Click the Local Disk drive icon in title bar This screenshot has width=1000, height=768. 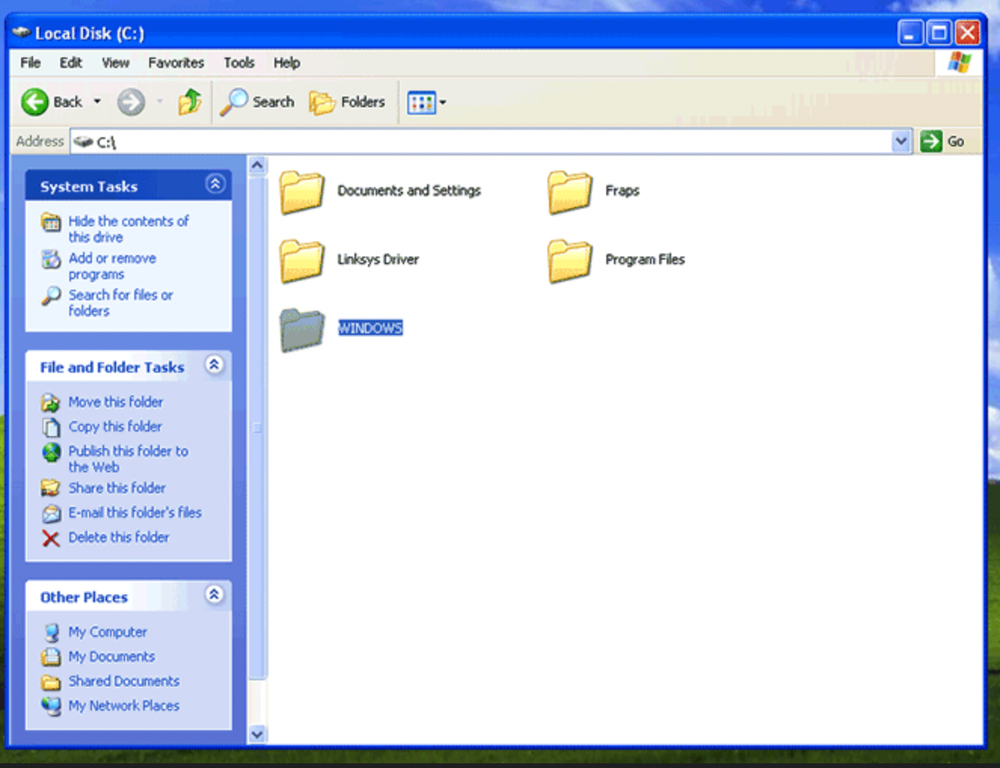pyautogui.click(x=21, y=32)
